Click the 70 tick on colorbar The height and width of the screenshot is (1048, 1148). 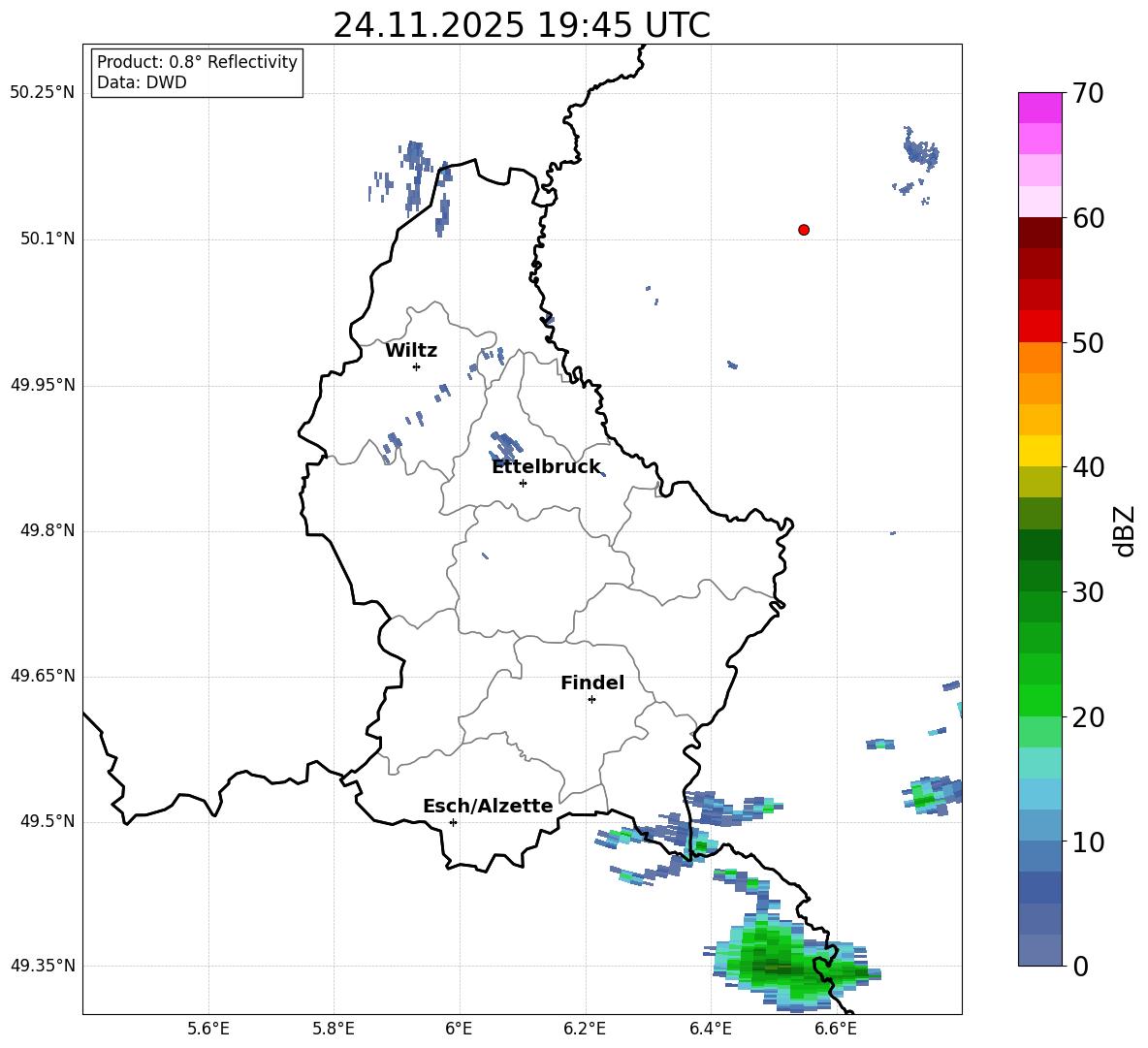[1088, 93]
